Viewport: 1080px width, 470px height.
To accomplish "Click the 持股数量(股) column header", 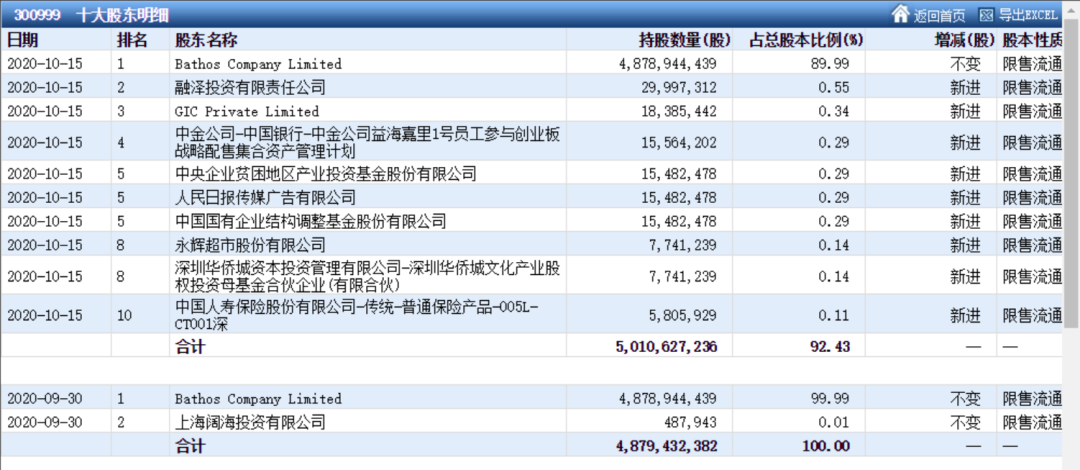I will [684, 40].
